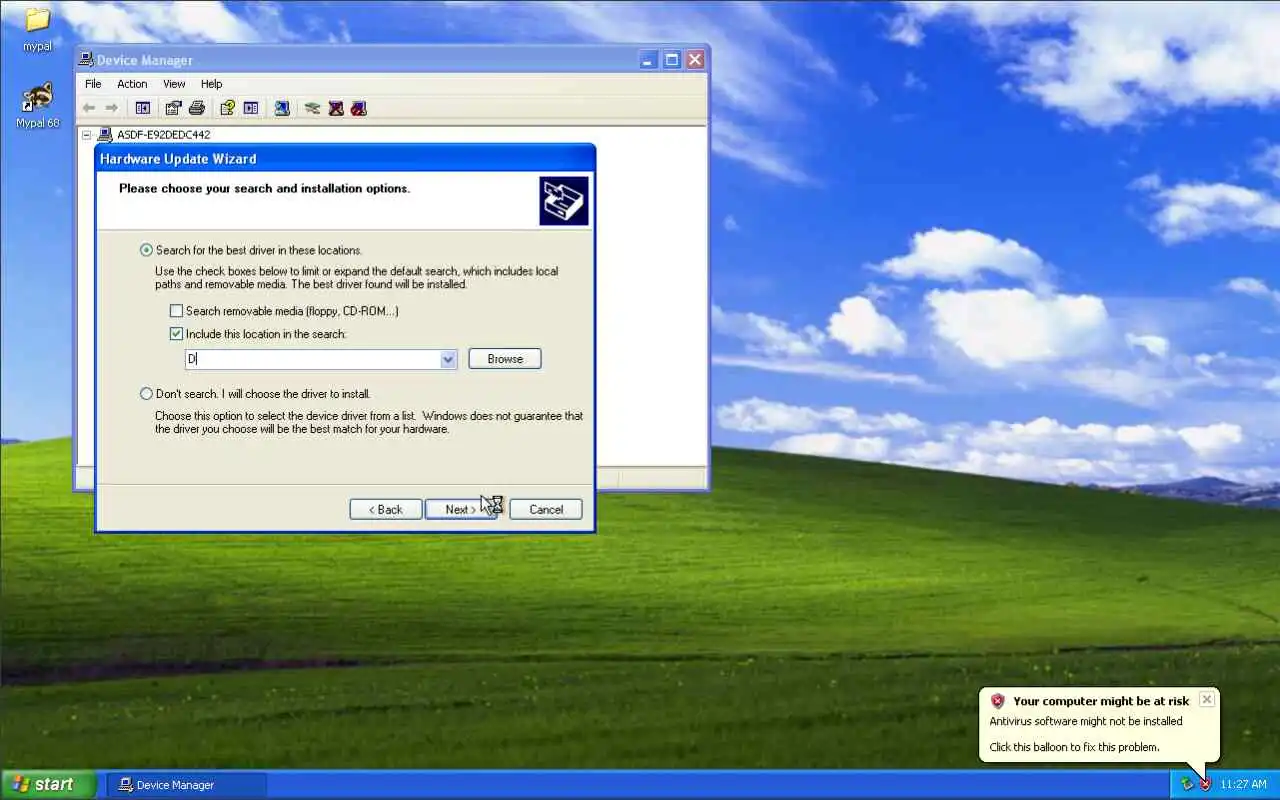Select the ASDF-E92DEDC442 tree root label
Image resolution: width=1280 pixels, height=800 pixels.
point(163,134)
